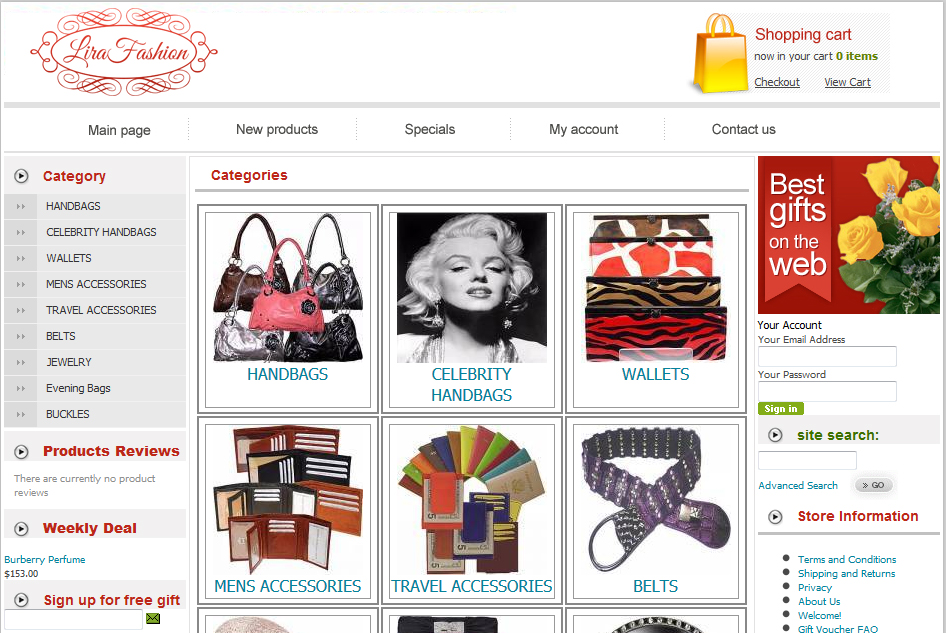Click the envelope icon next to signup field
Screen dimensions: 946x633
[x=153, y=619]
